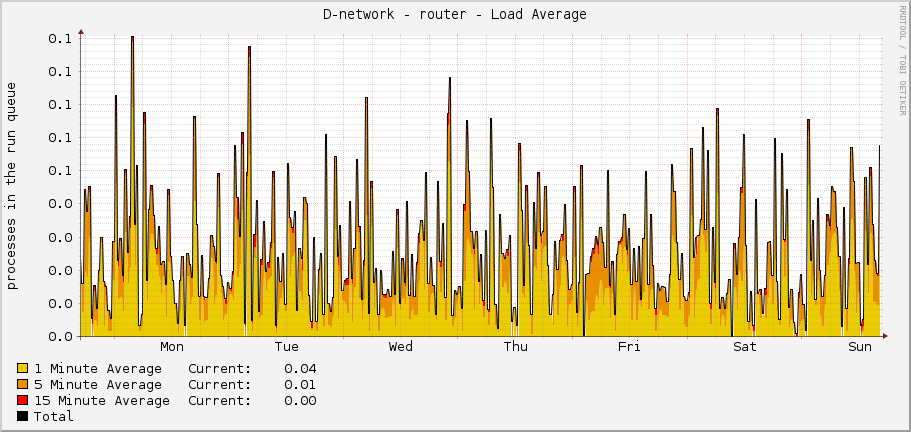Select the Mon label on the time axis
The height and width of the screenshot is (432, 911).
tap(172, 347)
